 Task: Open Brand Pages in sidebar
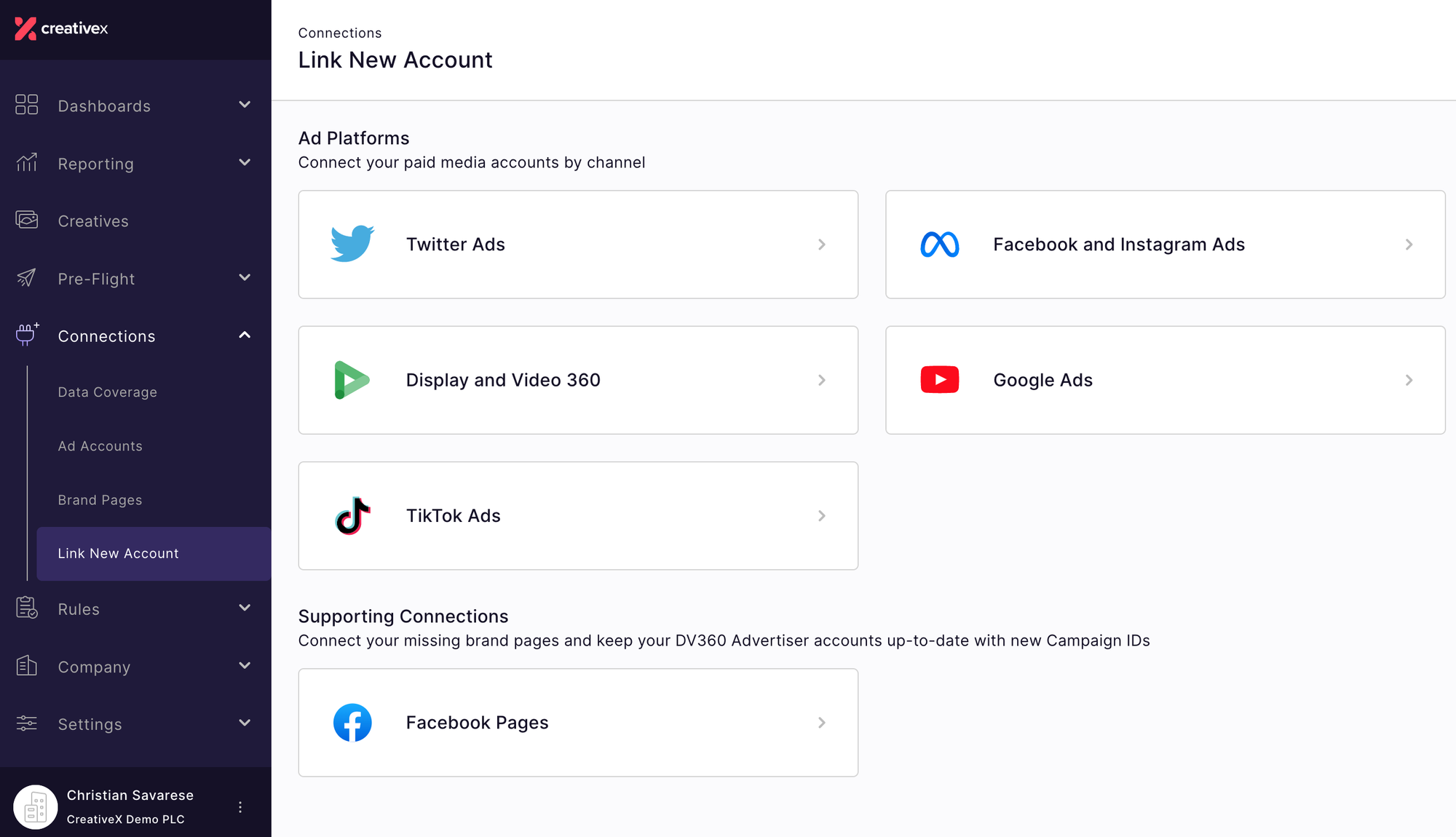(100, 500)
